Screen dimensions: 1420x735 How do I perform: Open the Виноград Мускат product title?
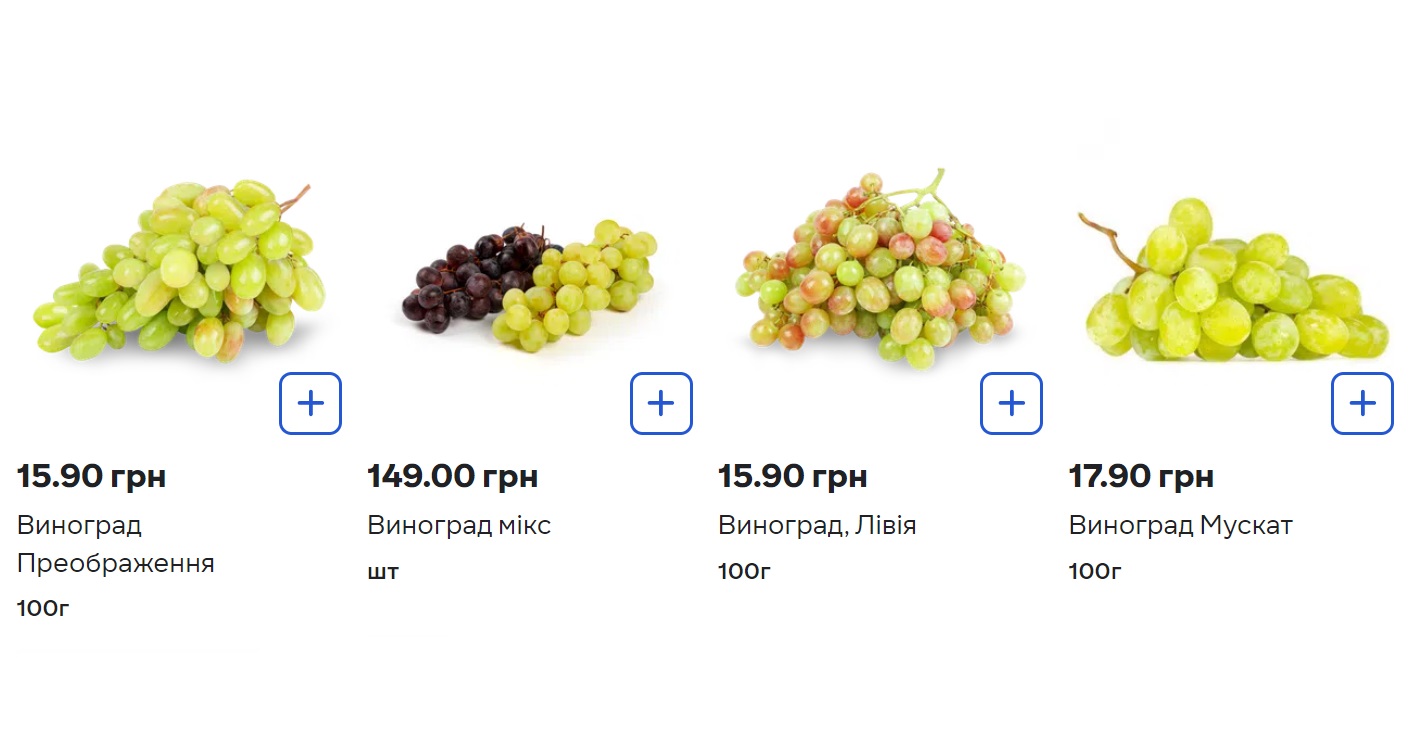click(1180, 525)
